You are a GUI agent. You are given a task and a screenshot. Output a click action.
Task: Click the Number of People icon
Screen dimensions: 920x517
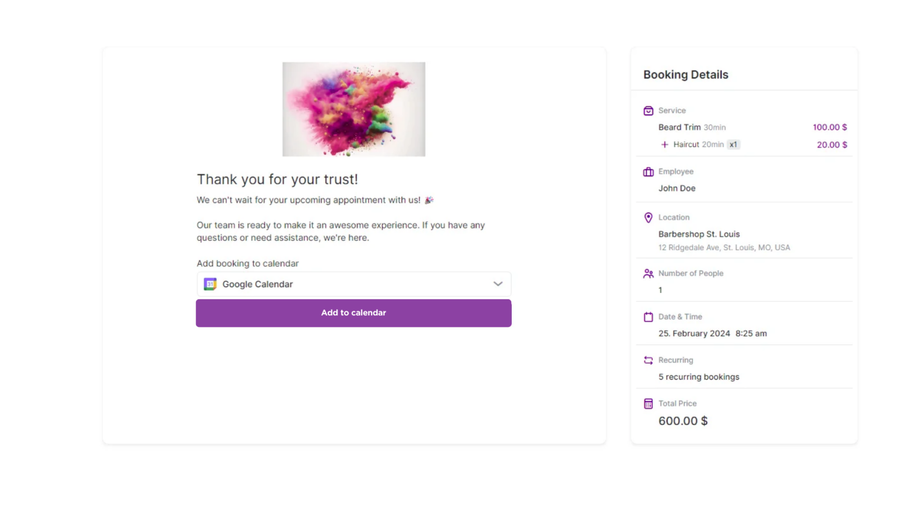tap(648, 273)
